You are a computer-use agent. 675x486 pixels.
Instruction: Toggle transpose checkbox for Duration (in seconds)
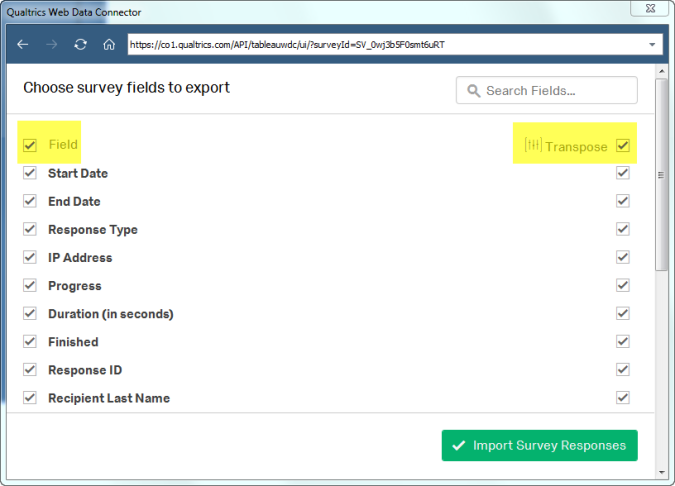tap(623, 313)
